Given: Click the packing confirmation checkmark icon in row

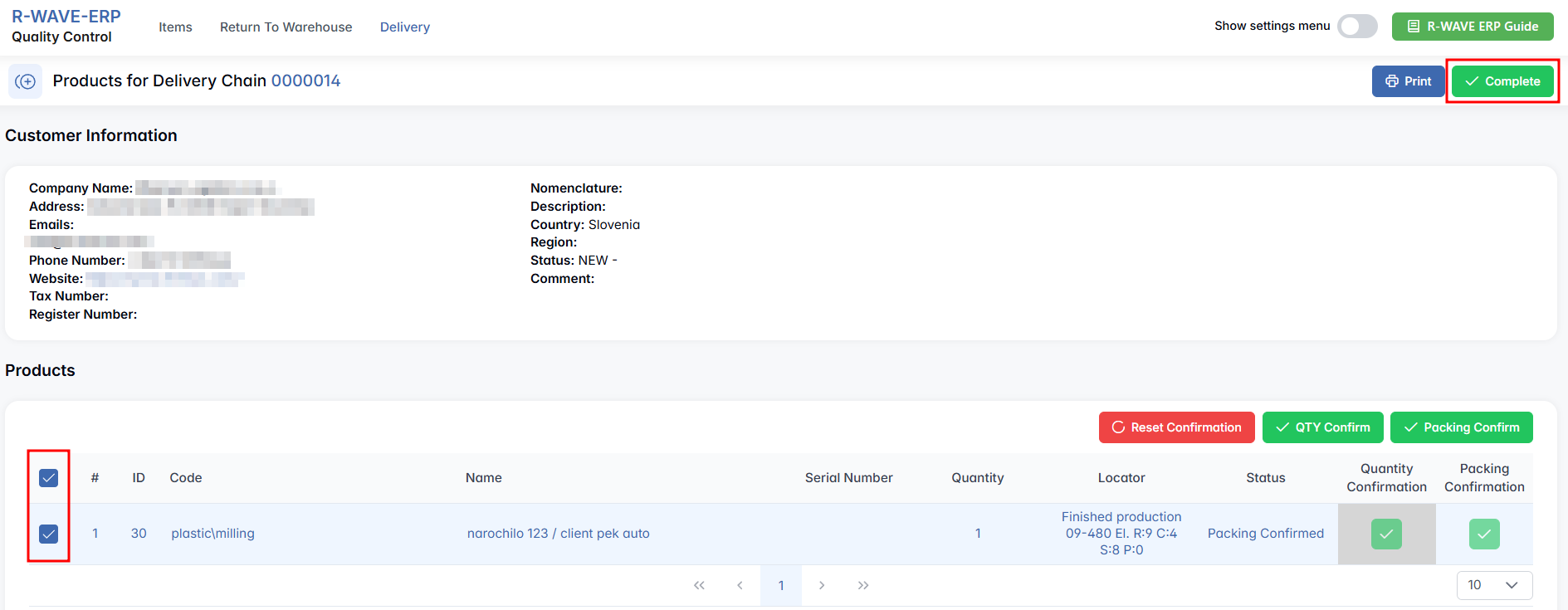Looking at the screenshot, I should 1484,534.
